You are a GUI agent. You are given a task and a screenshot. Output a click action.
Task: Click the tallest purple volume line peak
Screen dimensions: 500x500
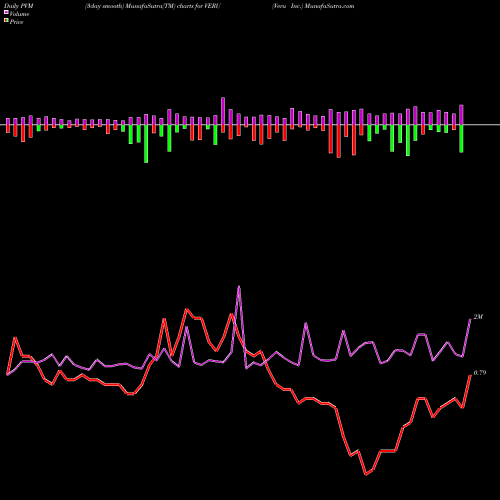[239, 287]
